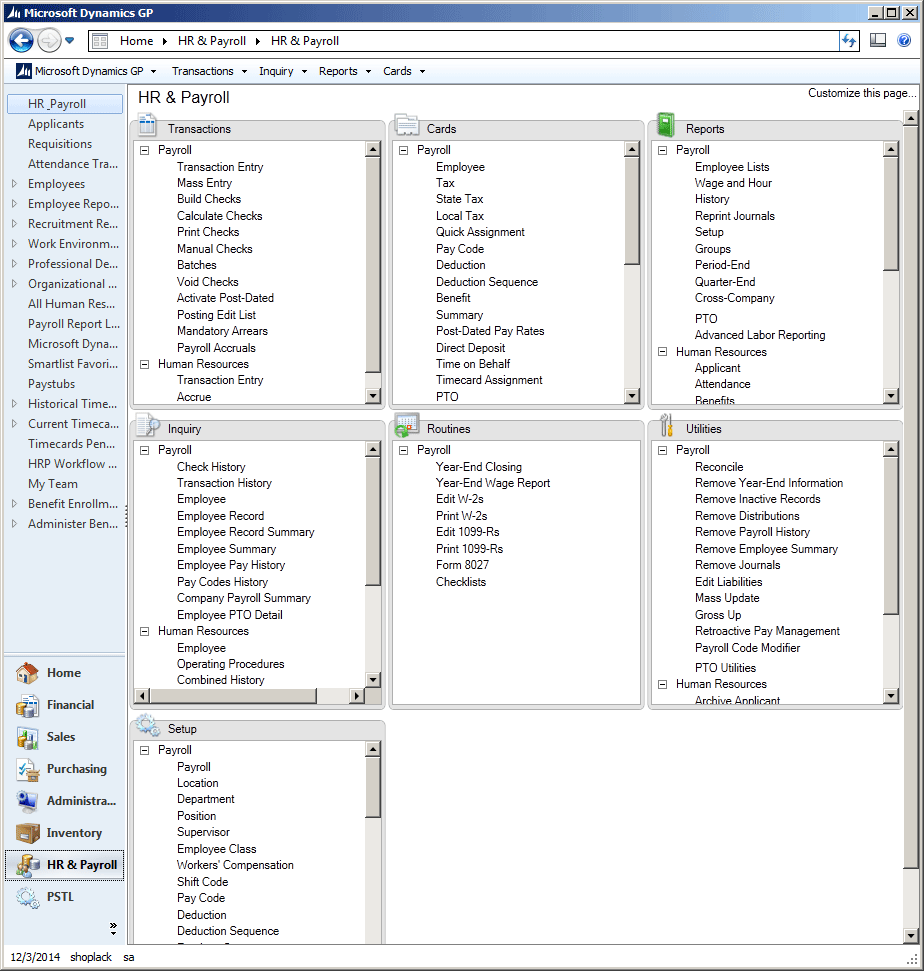Select Applicants in the navigation list
The image size is (924, 971).
click(56, 124)
